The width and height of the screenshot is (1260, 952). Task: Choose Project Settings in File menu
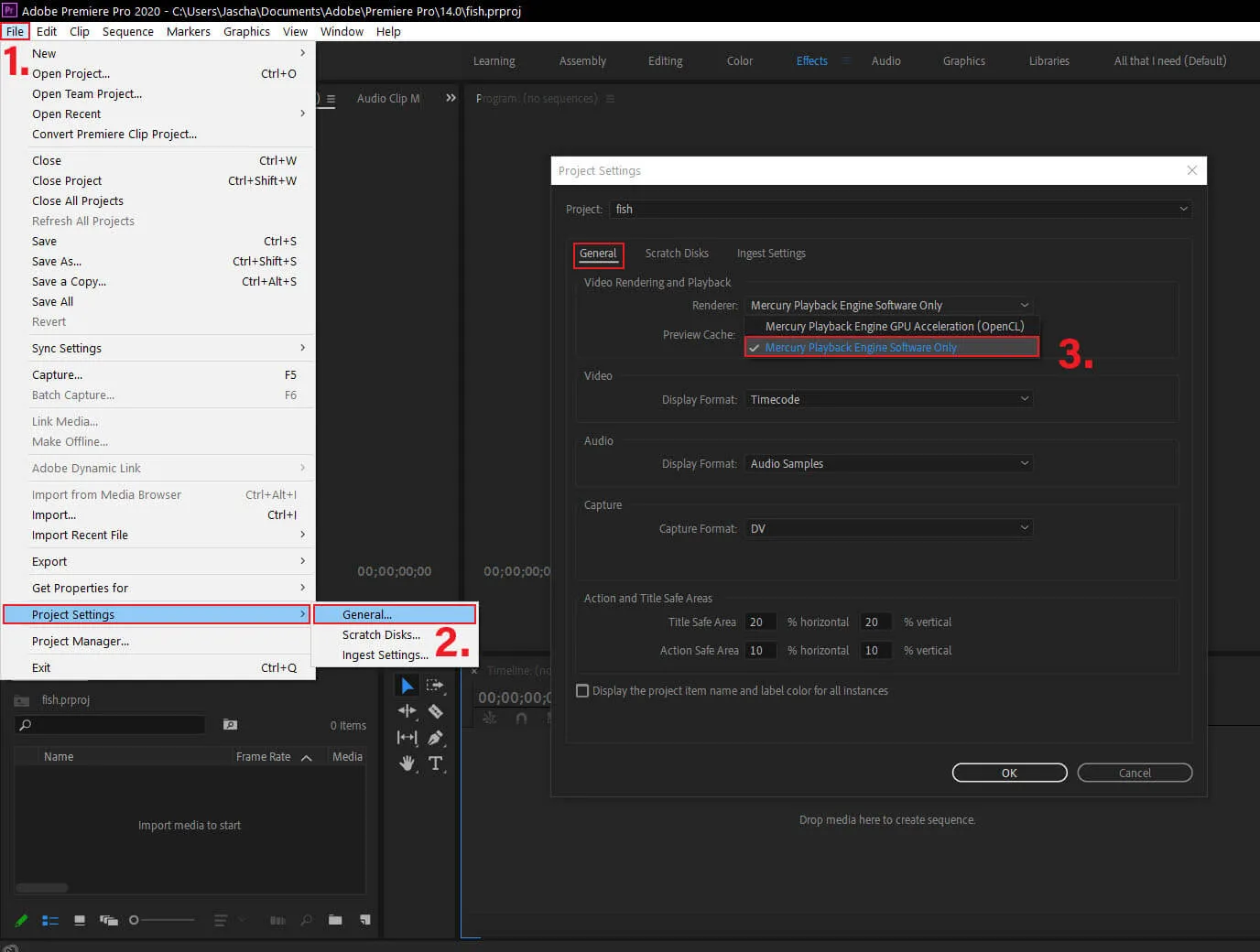(157, 614)
